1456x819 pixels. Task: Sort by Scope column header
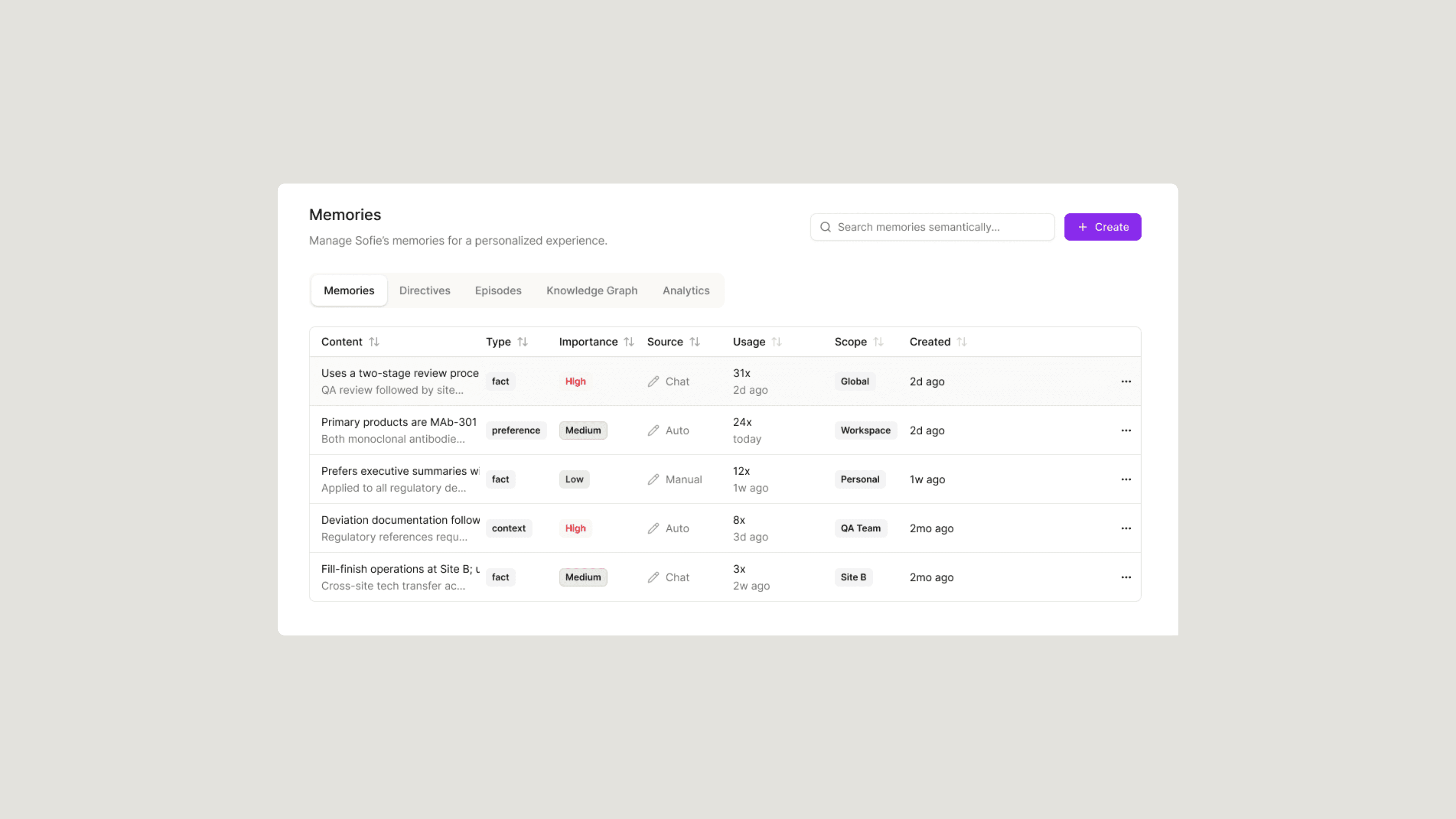[878, 342]
